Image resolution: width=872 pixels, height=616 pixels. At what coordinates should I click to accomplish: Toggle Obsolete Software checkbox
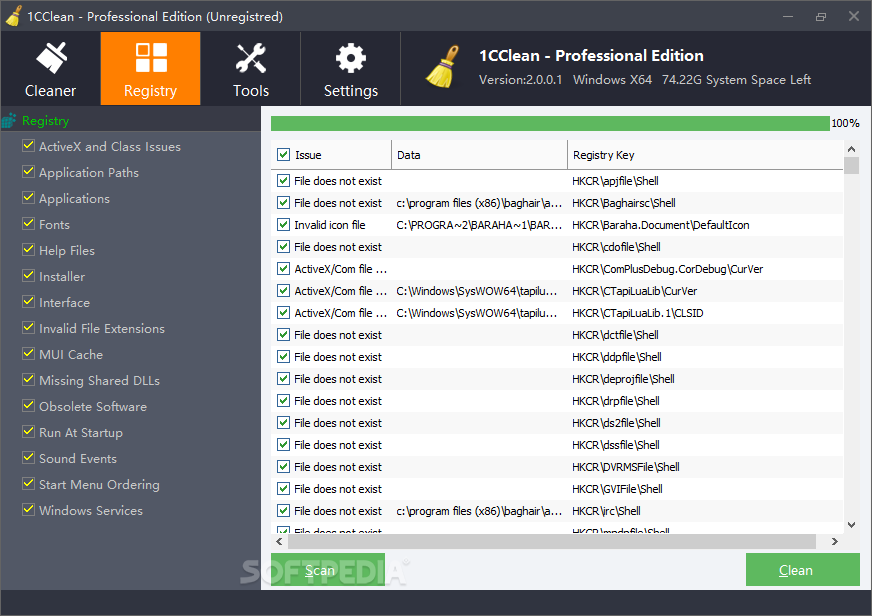click(x=28, y=405)
